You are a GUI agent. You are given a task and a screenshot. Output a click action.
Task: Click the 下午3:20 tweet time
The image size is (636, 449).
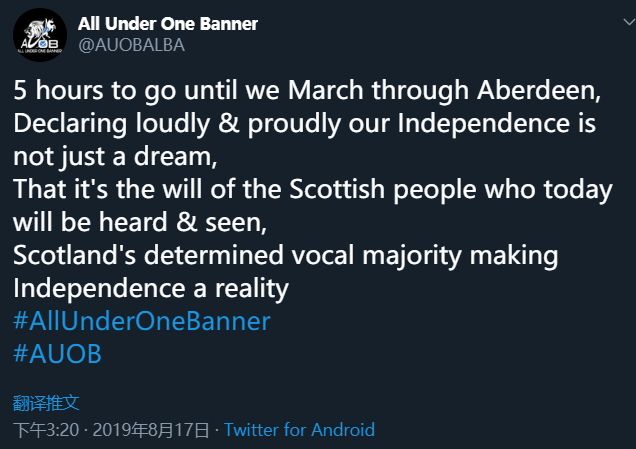pos(45,430)
